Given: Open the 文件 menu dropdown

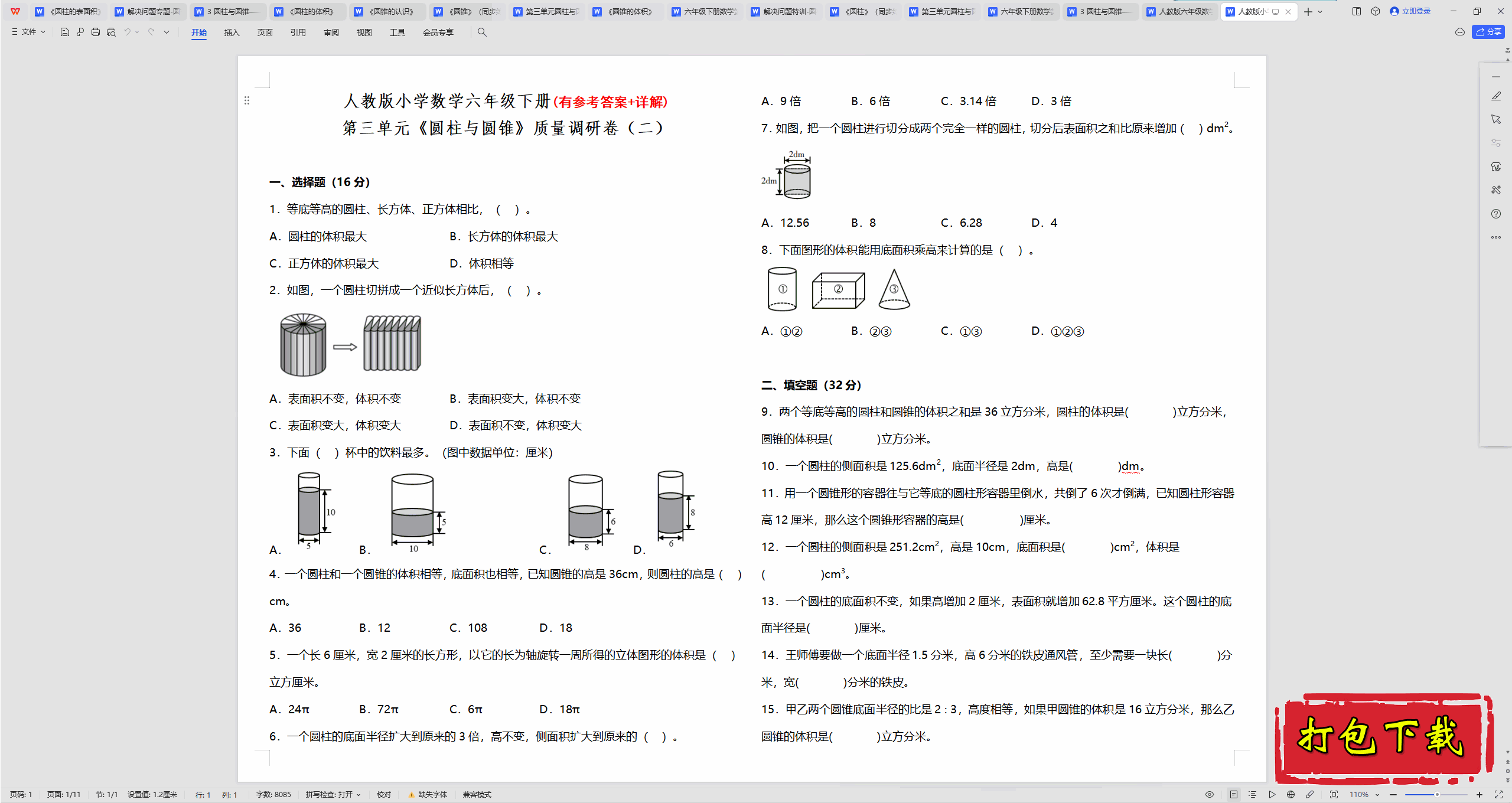Looking at the screenshot, I should pos(29,32).
